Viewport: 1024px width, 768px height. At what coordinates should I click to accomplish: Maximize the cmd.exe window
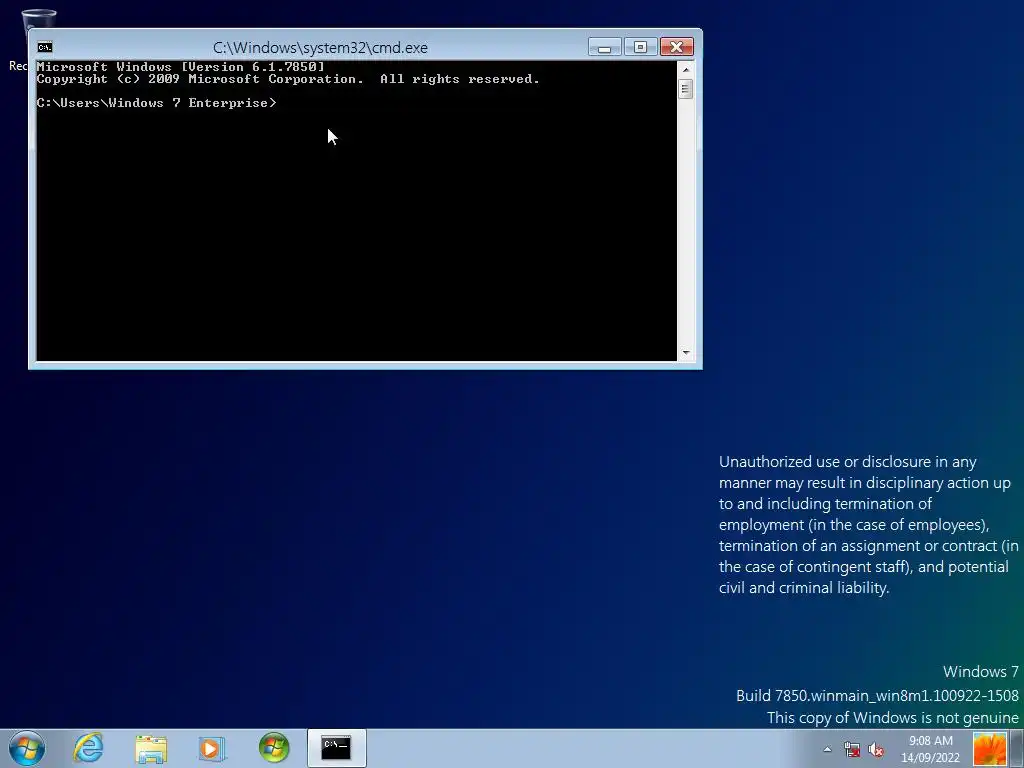pos(640,47)
